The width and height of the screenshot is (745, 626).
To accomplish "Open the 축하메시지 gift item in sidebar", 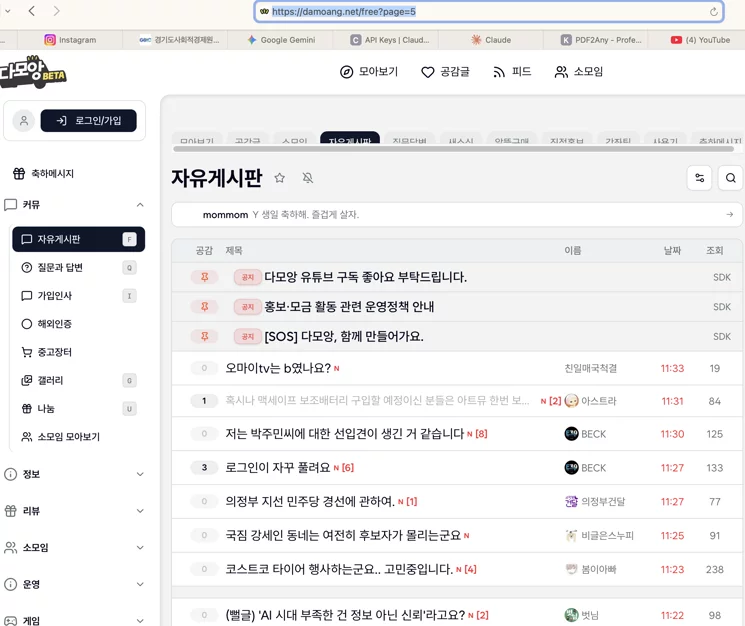I will 43,174.
